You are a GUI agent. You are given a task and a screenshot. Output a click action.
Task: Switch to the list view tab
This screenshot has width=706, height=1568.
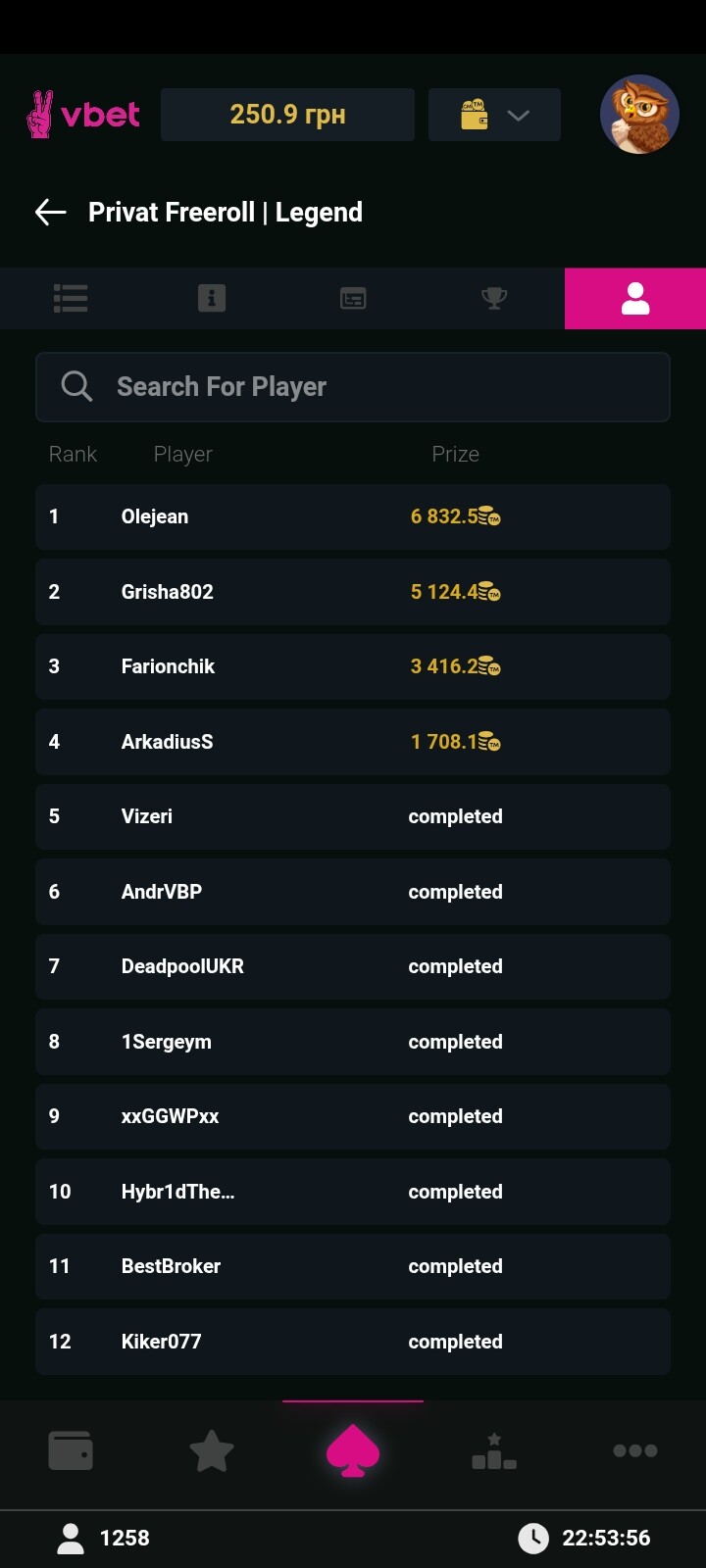pyautogui.click(x=71, y=298)
